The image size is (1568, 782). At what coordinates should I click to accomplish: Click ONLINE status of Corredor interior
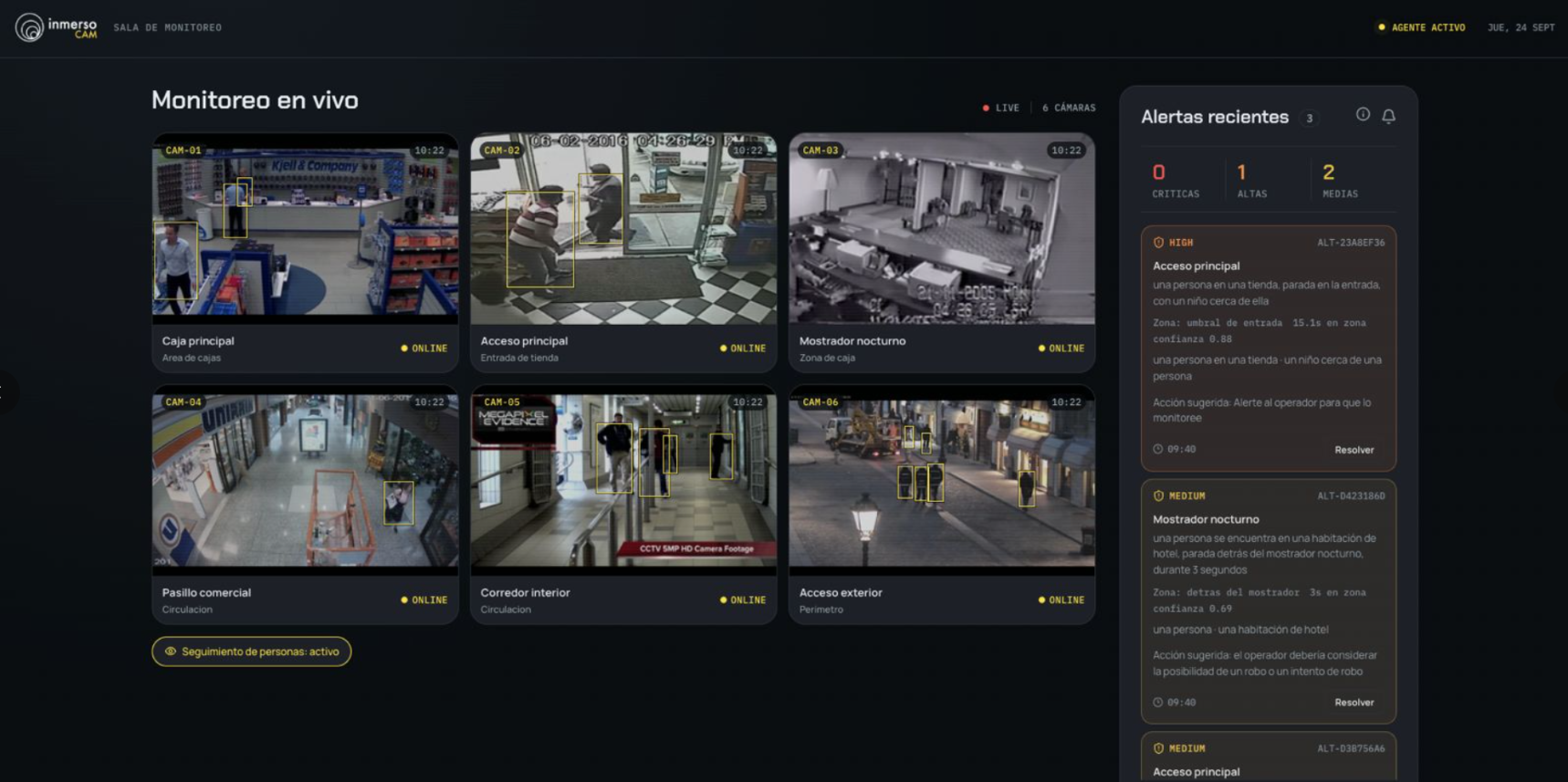click(x=743, y=600)
